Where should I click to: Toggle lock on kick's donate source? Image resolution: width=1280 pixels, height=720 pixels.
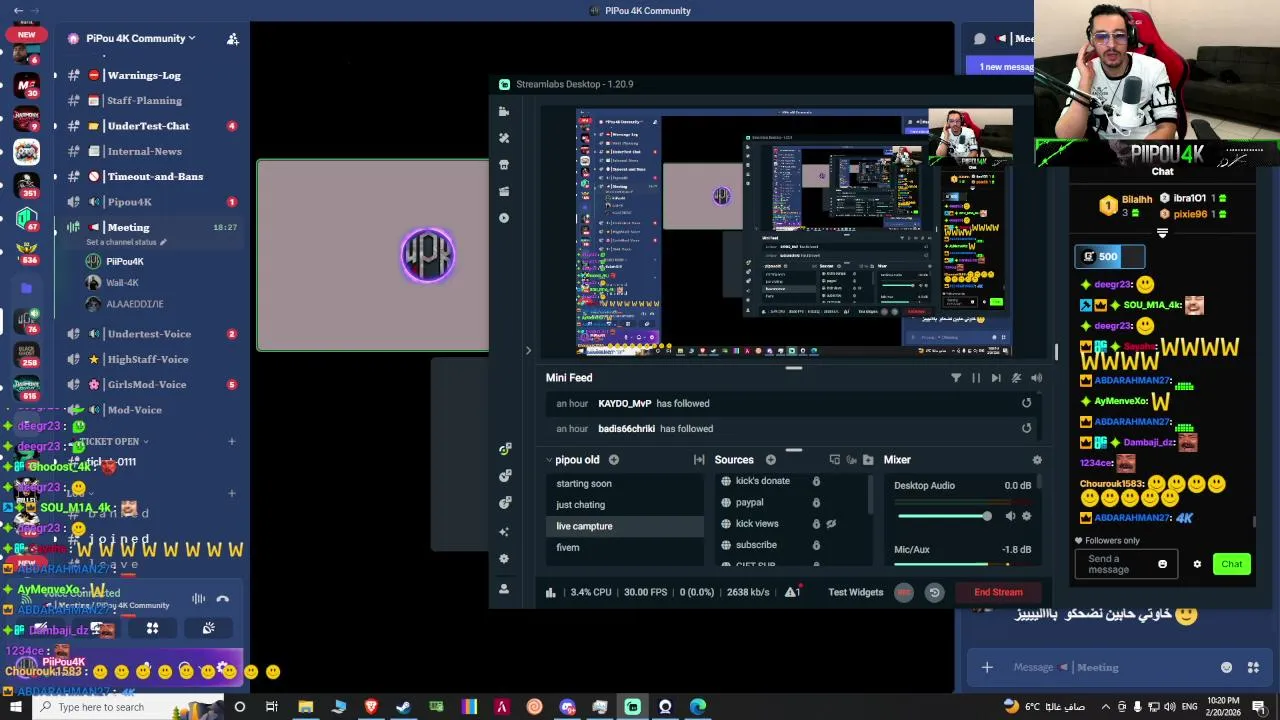coord(816,481)
